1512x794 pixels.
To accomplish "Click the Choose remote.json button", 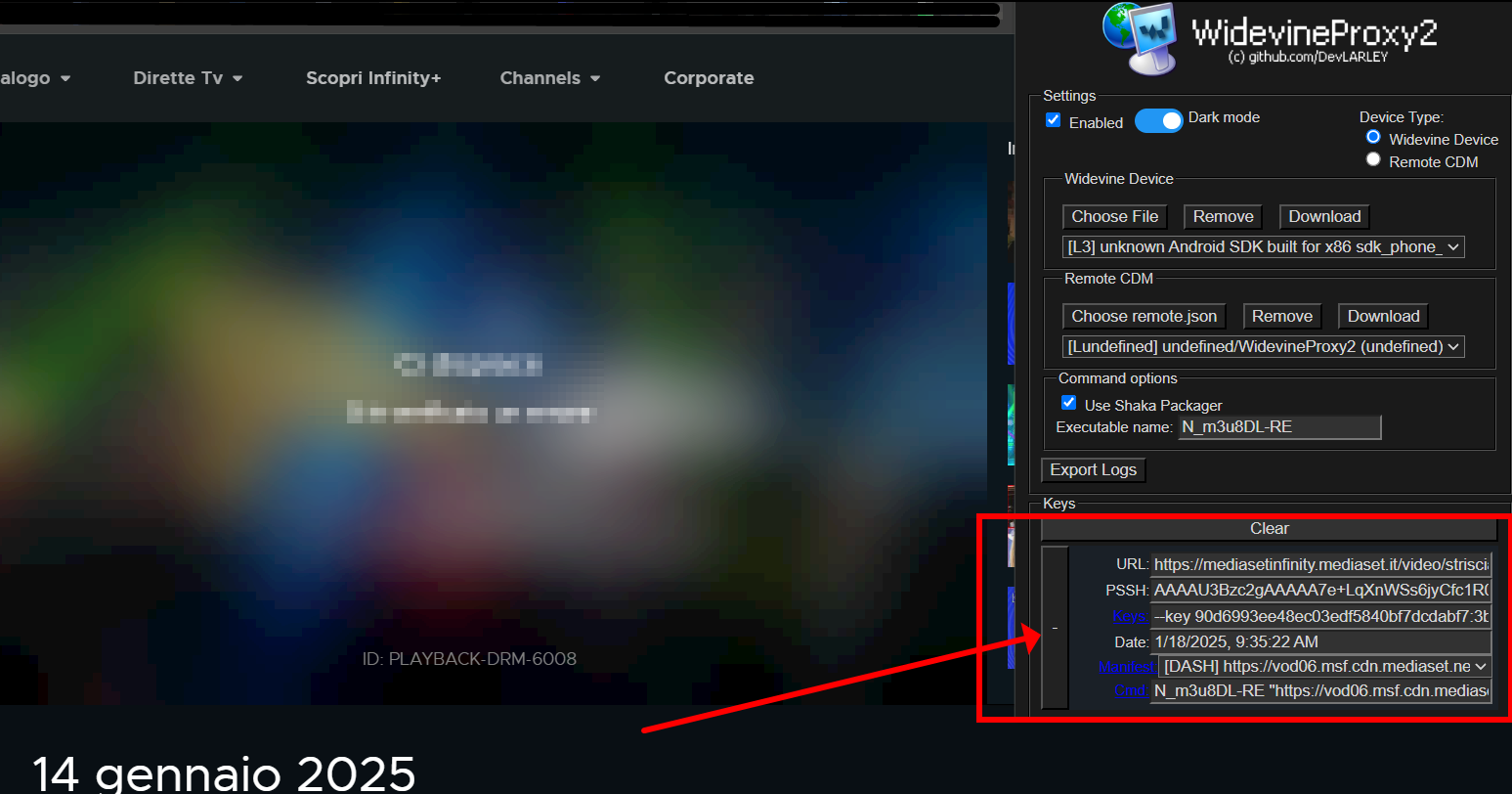I will point(1144,317).
